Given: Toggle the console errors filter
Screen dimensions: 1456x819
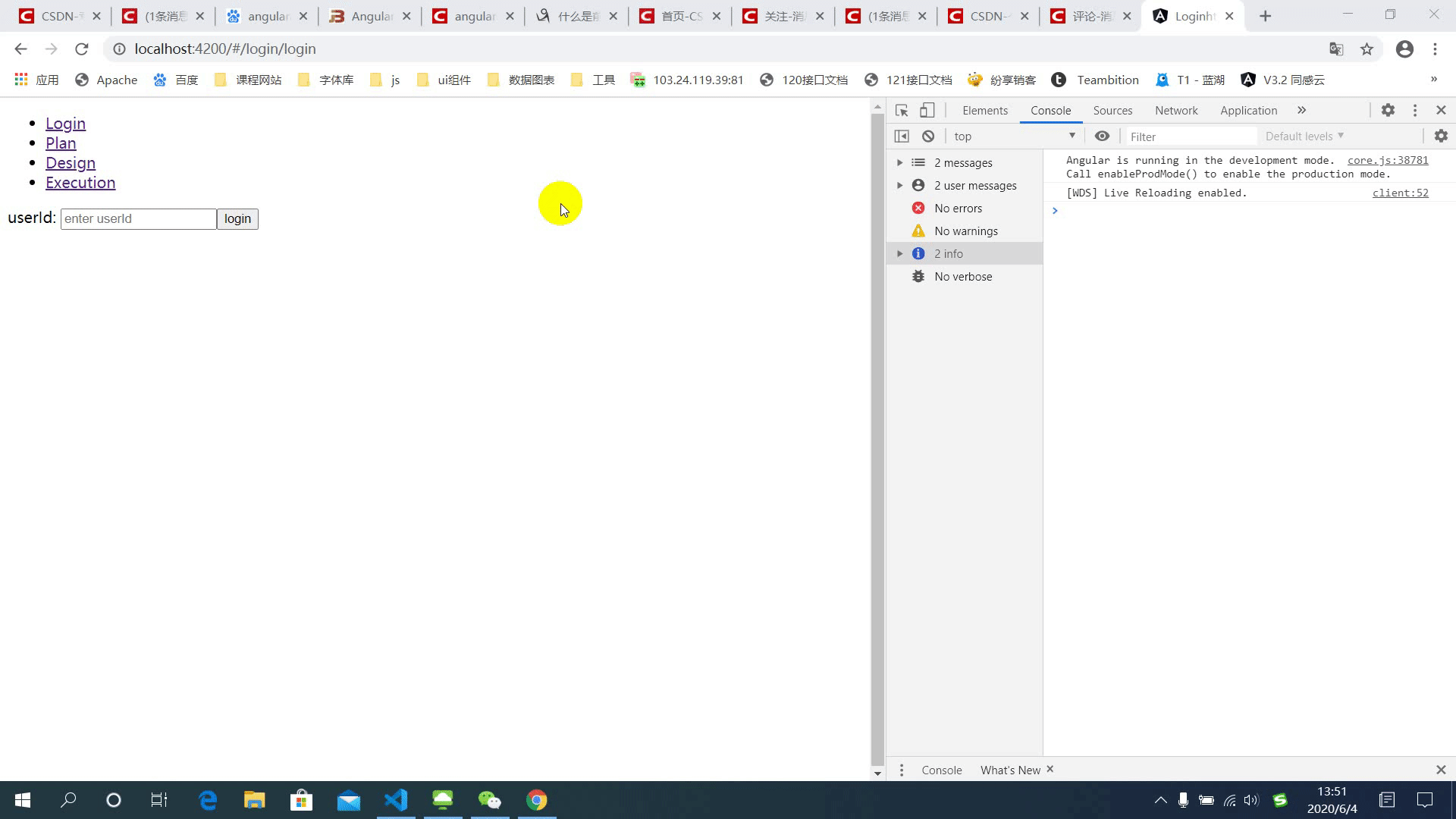Looking at the screenshot, I should click(x=958, y=208).
